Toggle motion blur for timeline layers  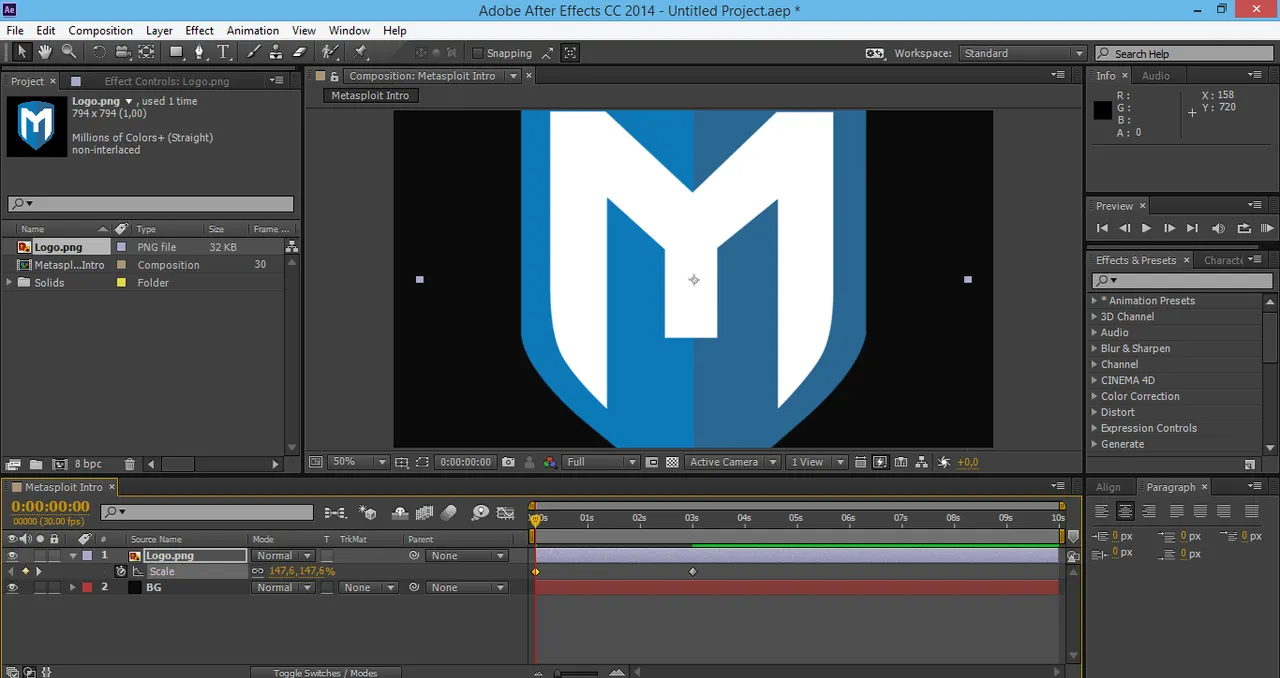click(449, 513)
